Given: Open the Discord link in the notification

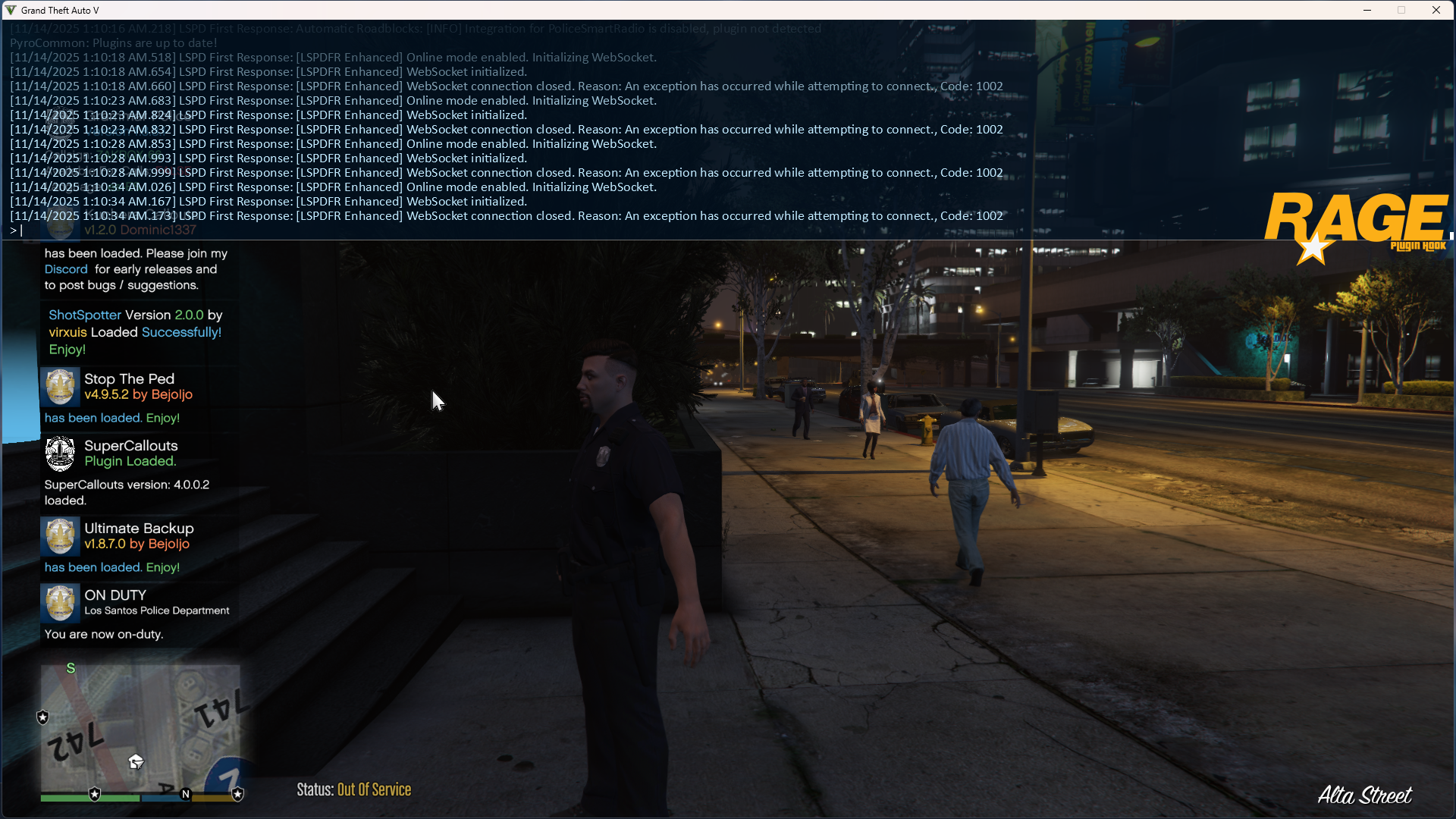Looking at the screenshot, I should [x=66, y=269].
